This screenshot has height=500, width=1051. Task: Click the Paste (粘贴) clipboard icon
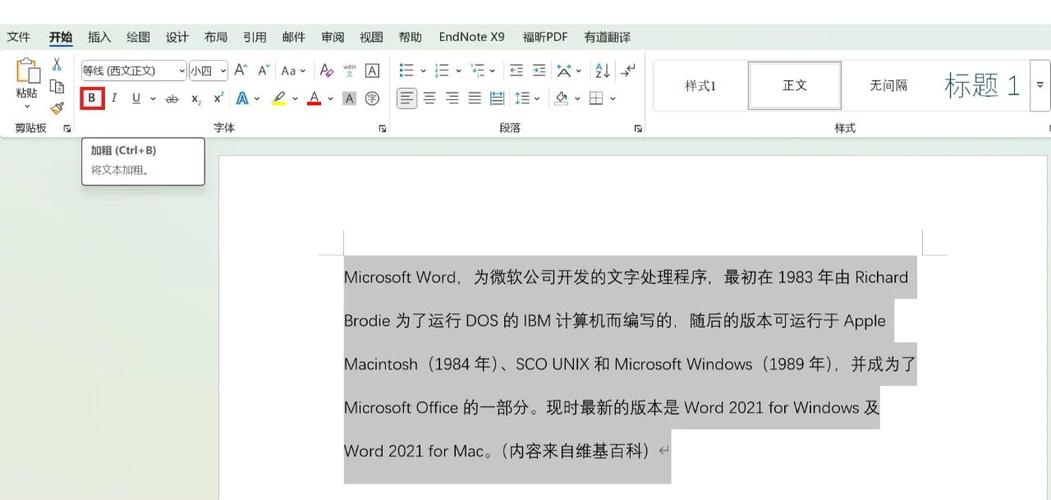coord(27,71)
